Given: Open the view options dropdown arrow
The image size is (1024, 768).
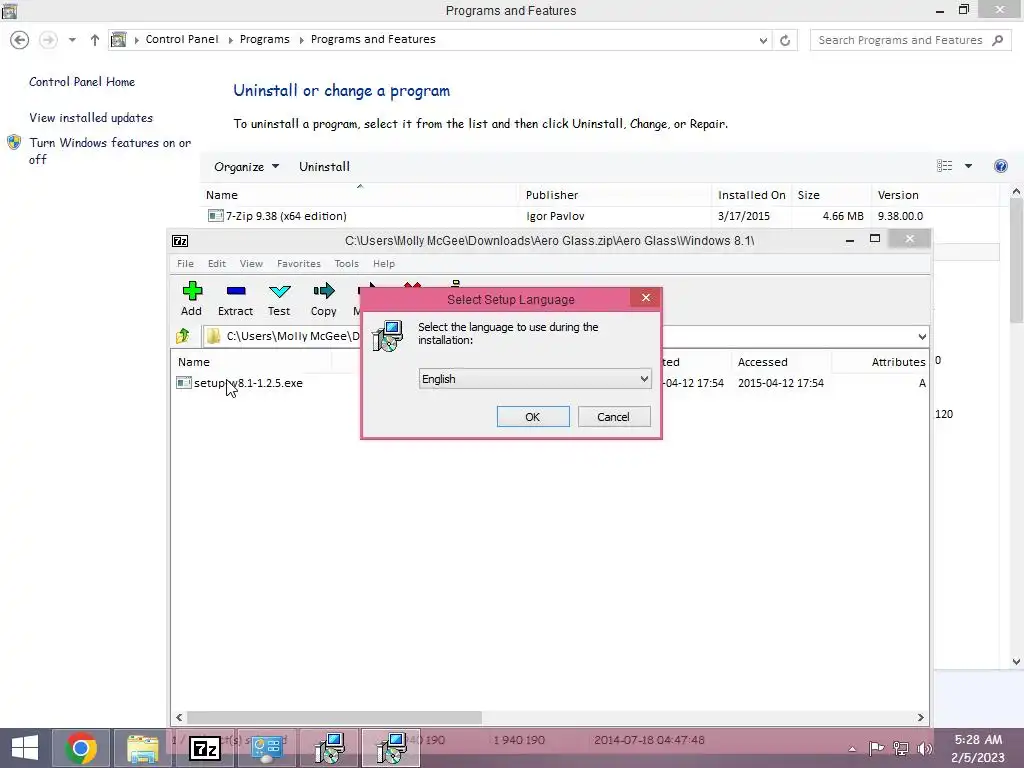Looking at the screenshot, I should click(968, 166).
